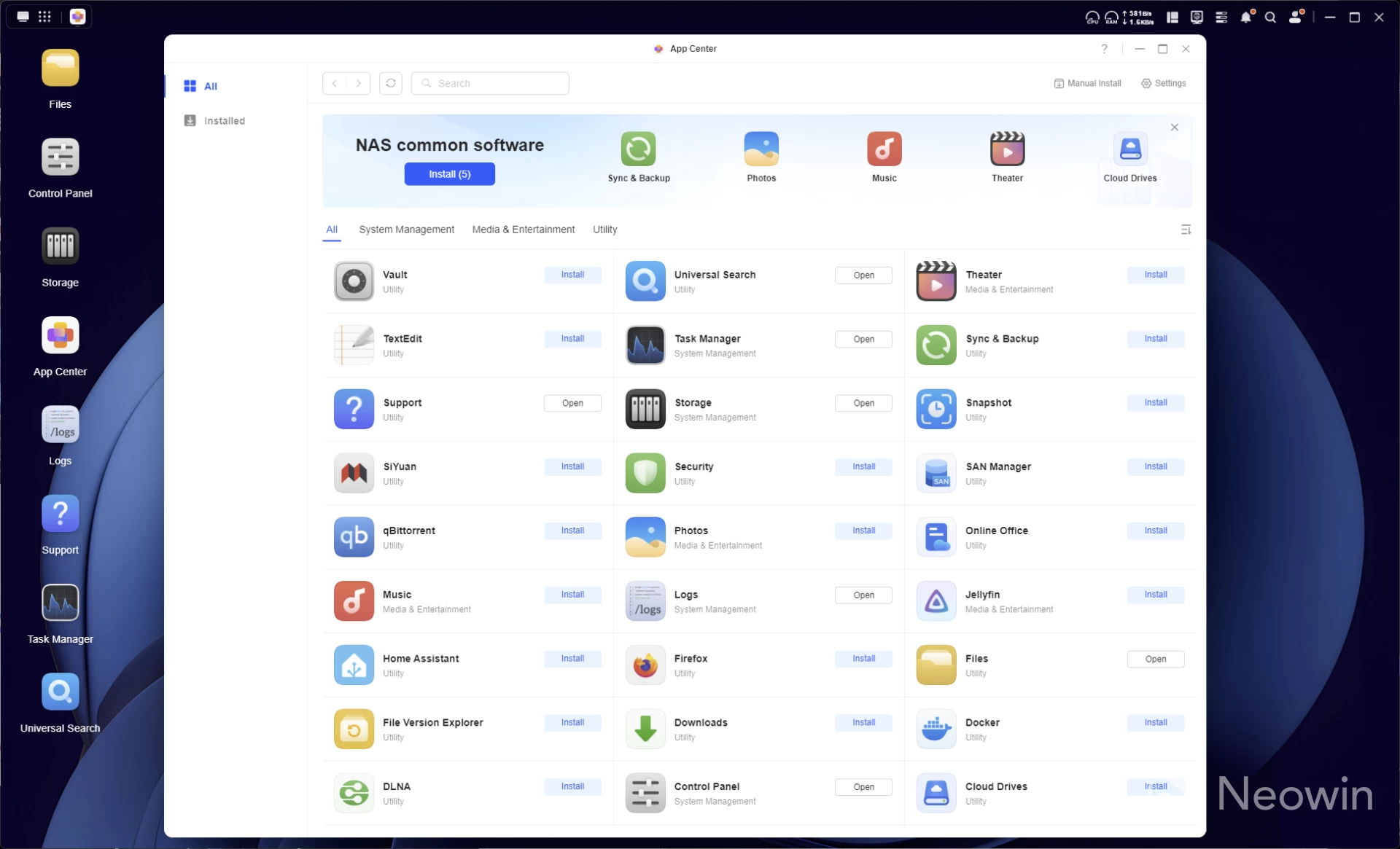Viewport: 1400px width, 849px height.
Task: Open the notification bell in top bar
Action: tap(1245, 17)
